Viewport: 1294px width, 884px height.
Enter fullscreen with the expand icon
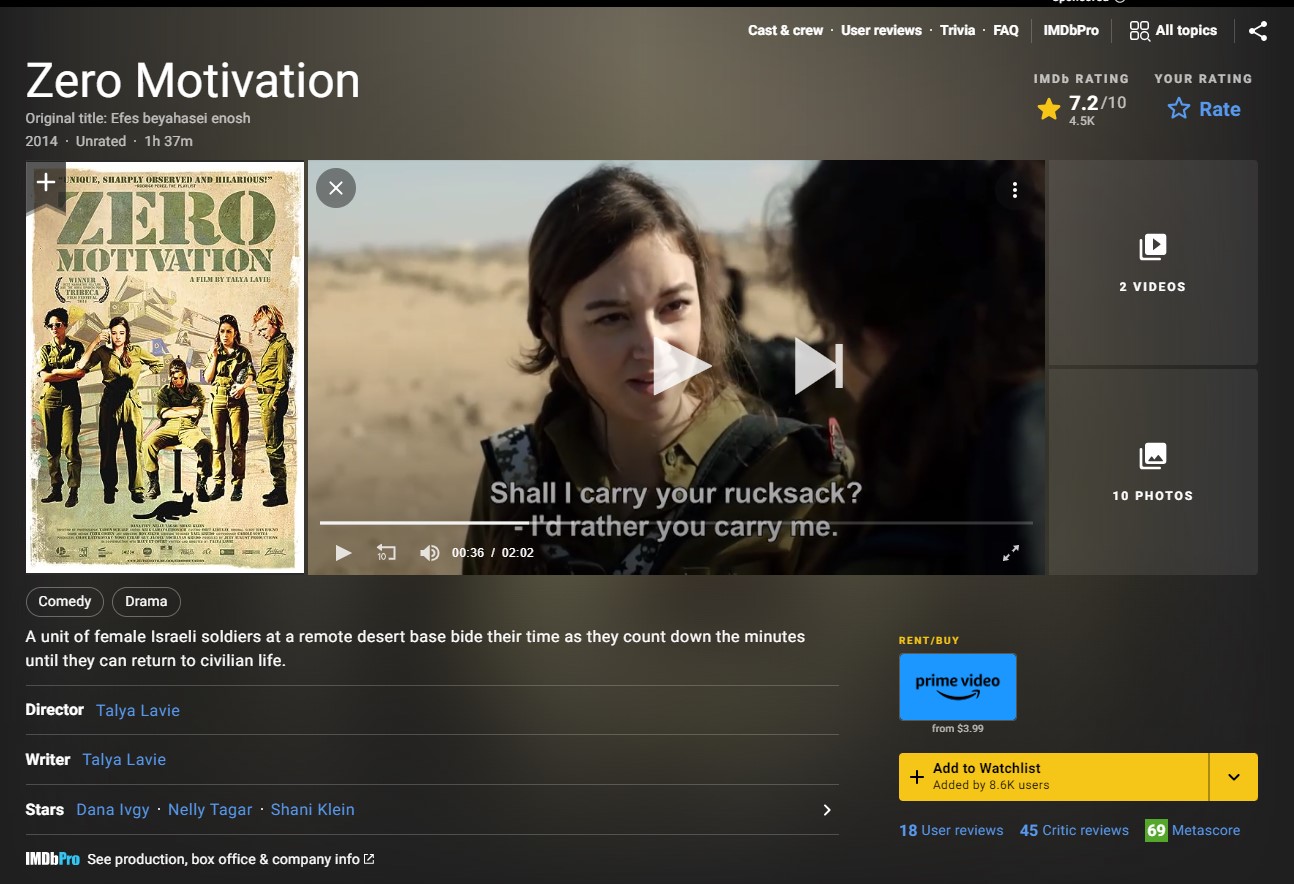pos(1011,552)
